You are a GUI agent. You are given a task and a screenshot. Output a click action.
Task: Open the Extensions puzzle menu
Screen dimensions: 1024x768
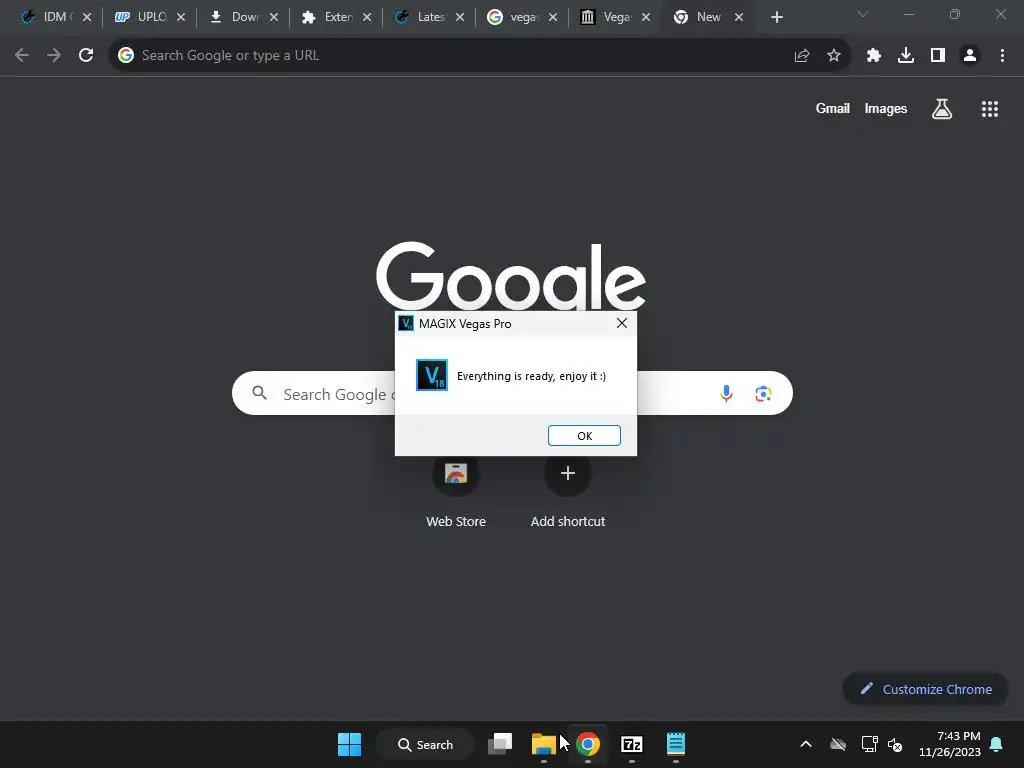[x=874, y=56]
